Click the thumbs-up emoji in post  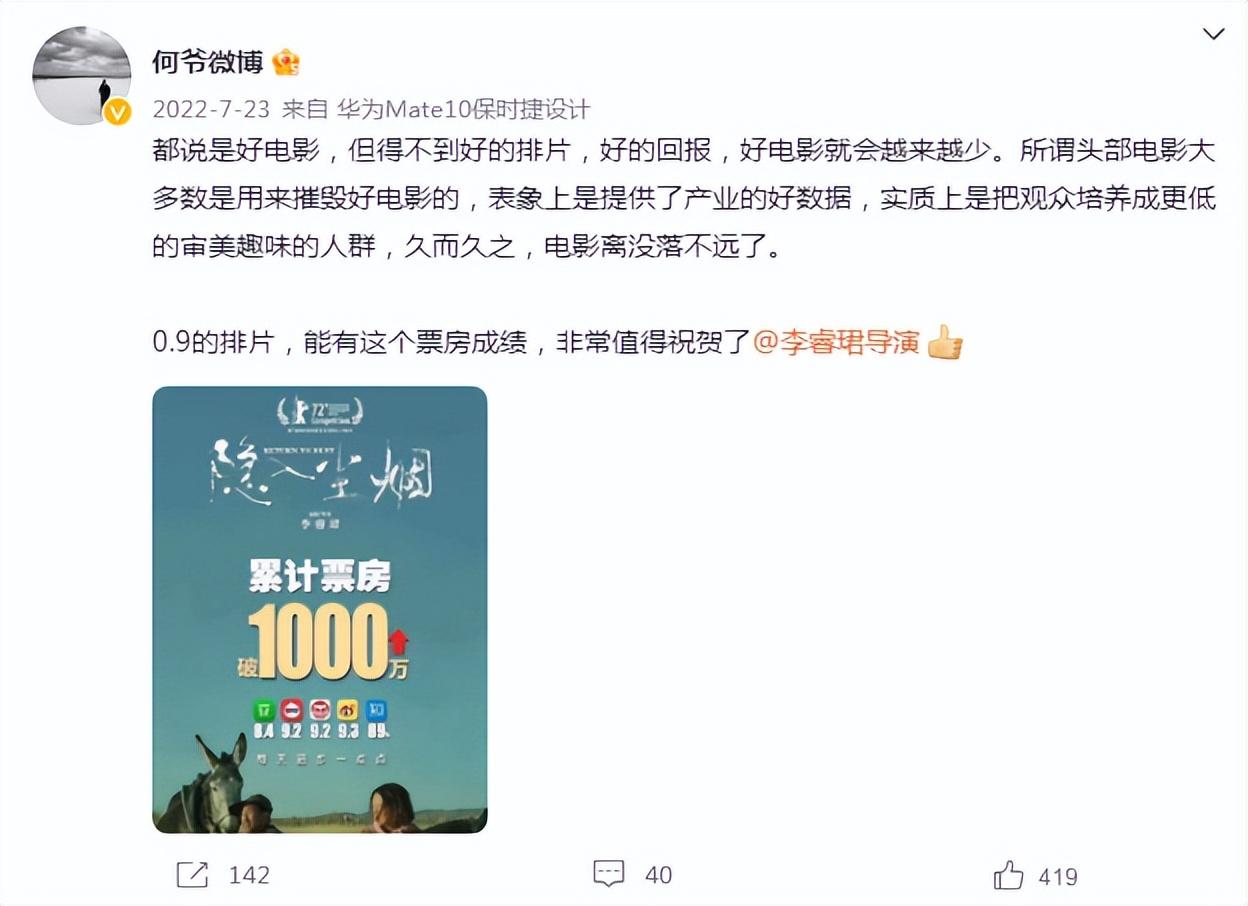coord(944,343)
